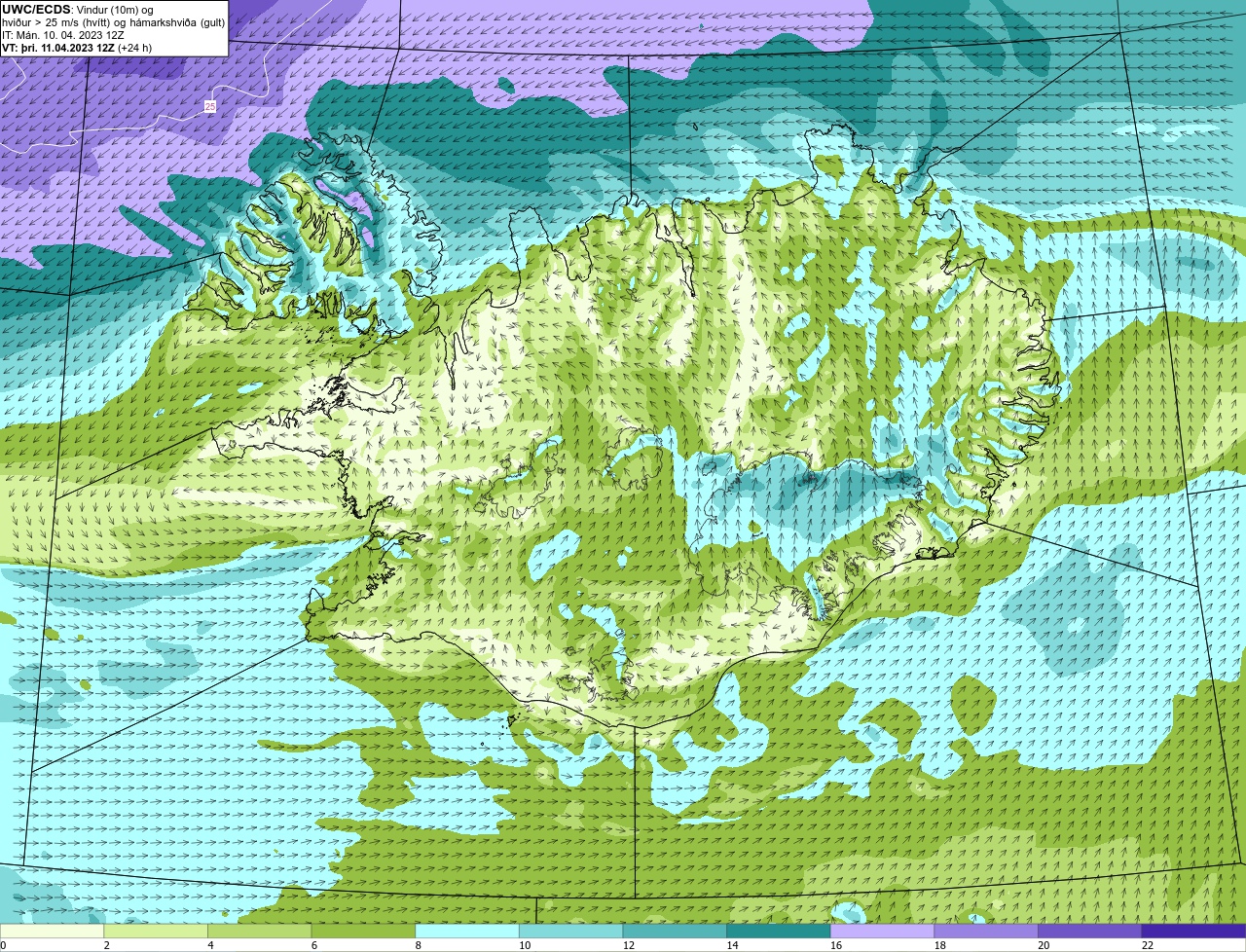This screenshot has height=952, width=1246.
Task: Click the 0–2 m/s pale yellow legend swatch
Action: (52, 931)
